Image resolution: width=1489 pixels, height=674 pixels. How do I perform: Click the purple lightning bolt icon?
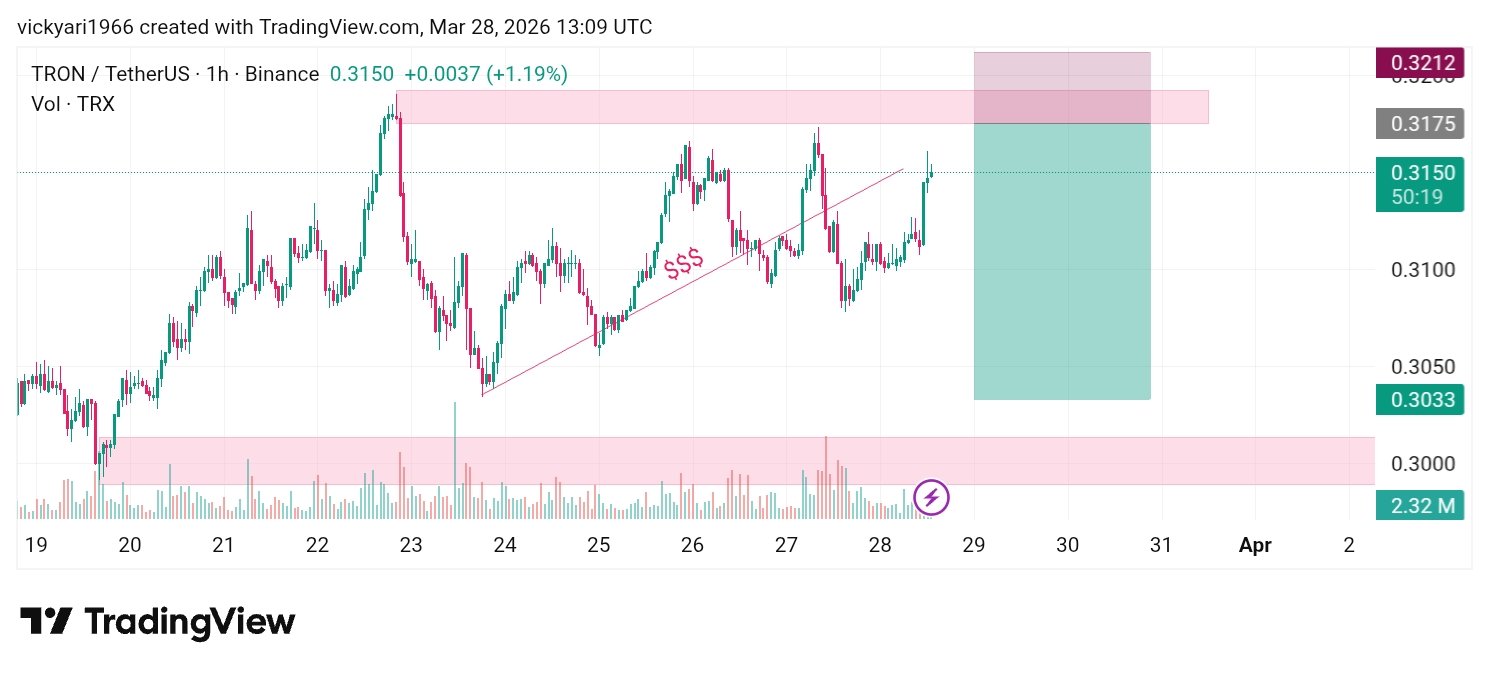click(x=932, y=496)
